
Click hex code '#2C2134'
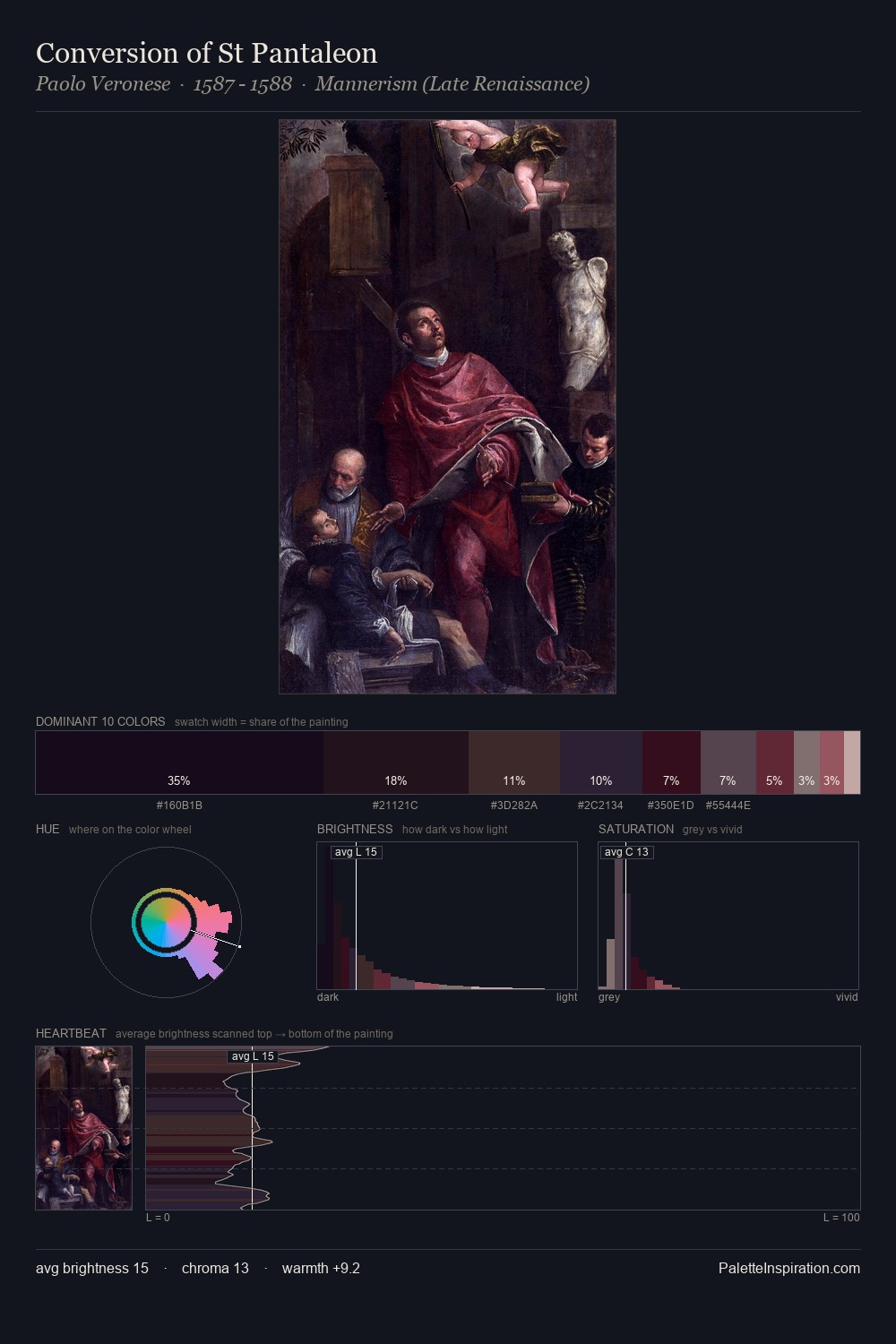pyautogui.click(x=600, y=806)
